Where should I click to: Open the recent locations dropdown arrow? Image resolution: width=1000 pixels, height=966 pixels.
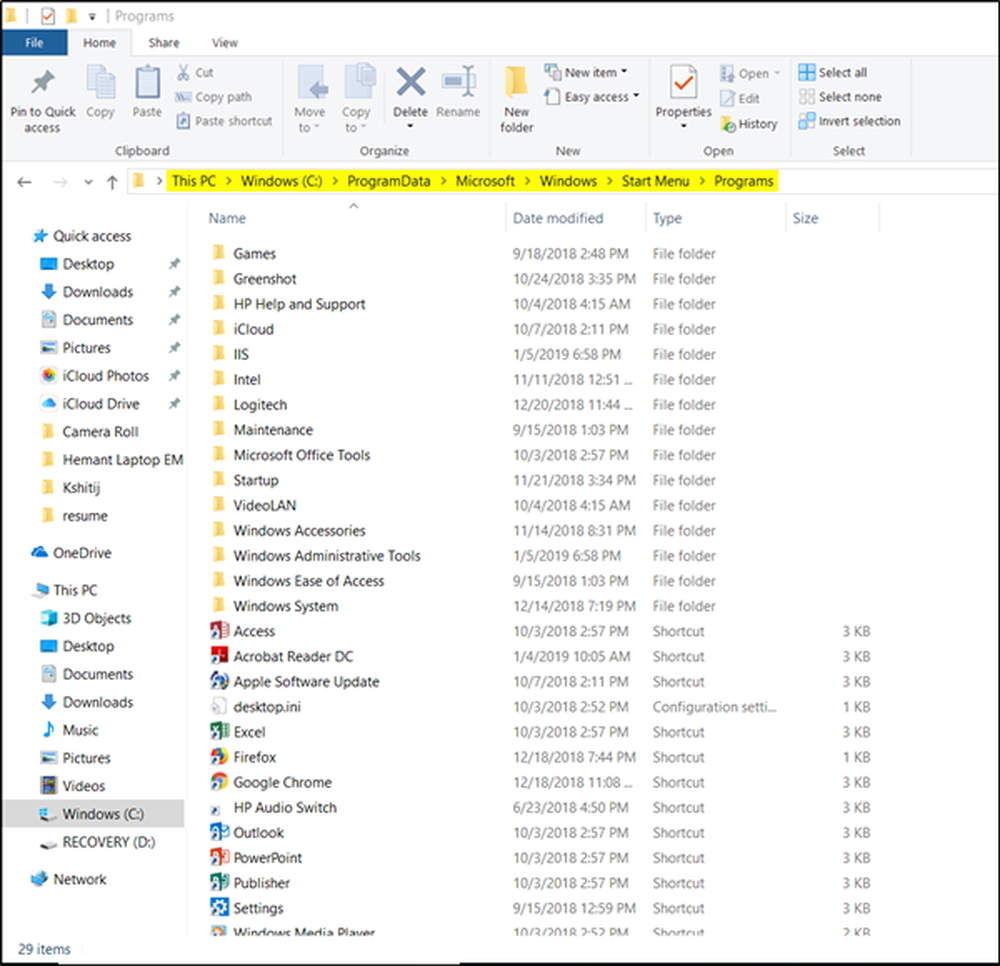pos(88,182)
